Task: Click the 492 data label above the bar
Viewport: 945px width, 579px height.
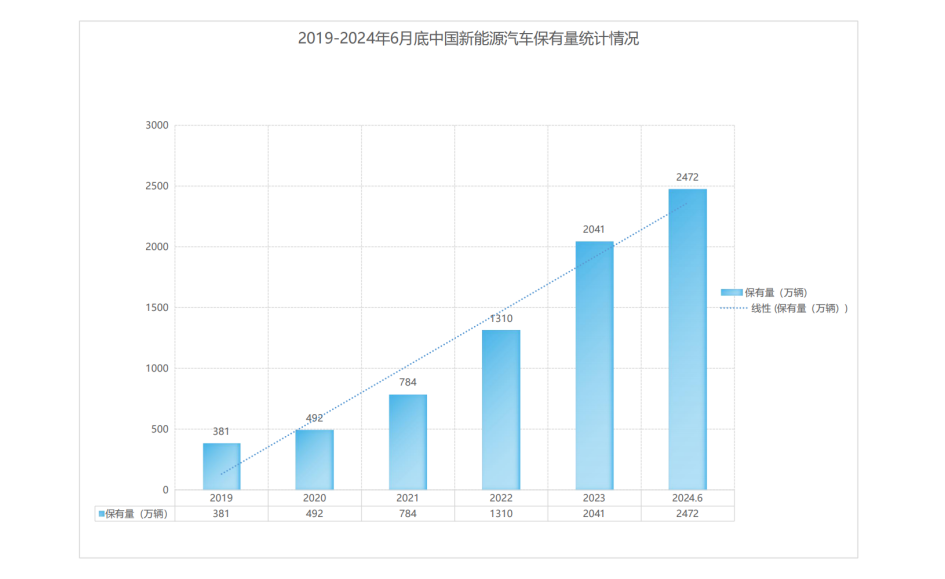Action: click(x=315, y=418)
